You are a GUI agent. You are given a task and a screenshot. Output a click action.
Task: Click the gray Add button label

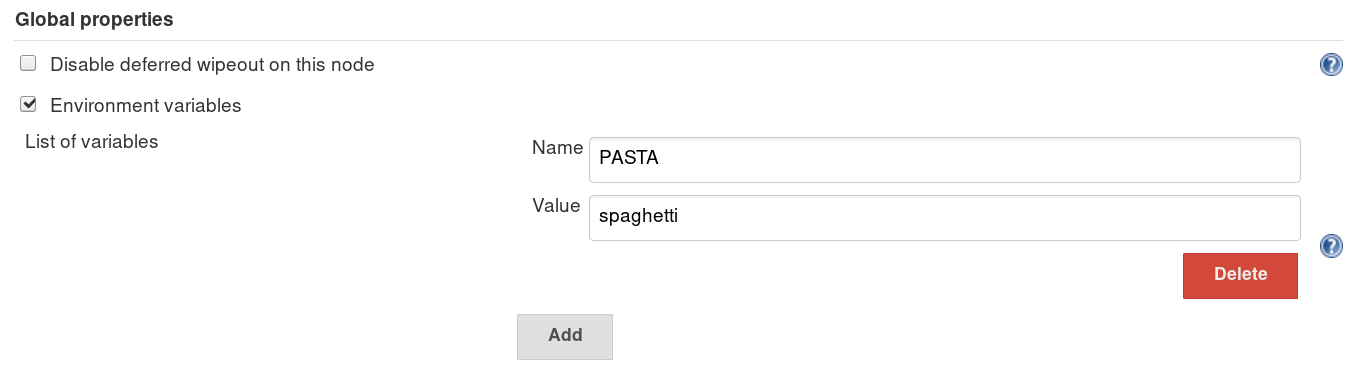565,335
